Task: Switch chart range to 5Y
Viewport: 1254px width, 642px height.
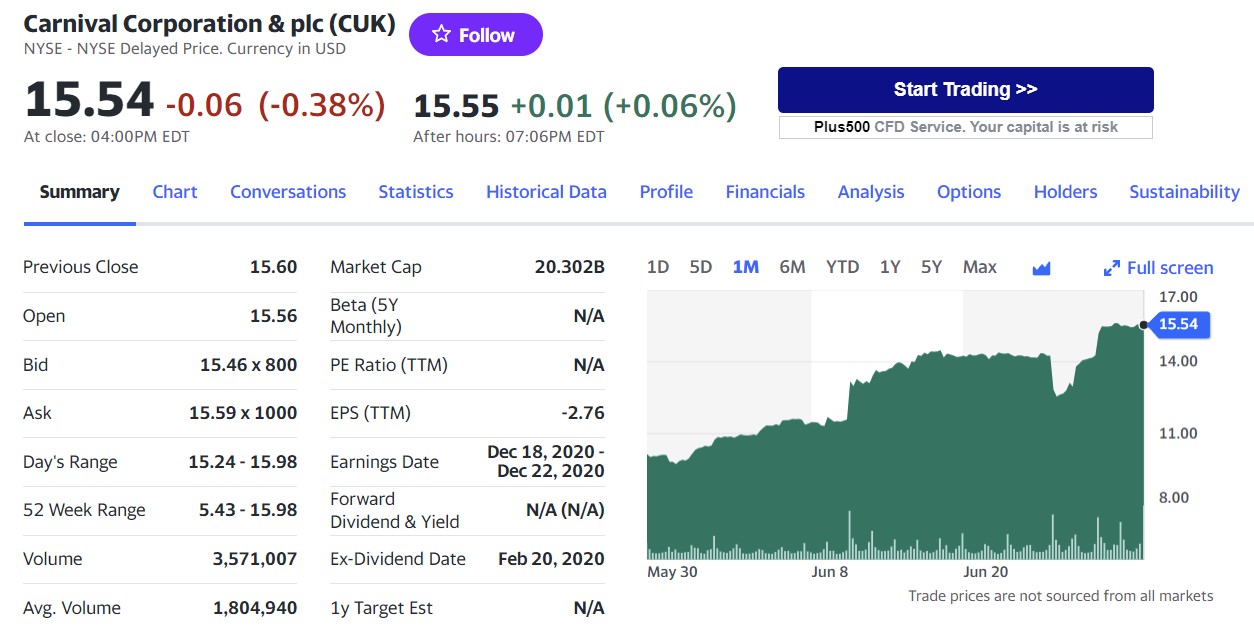Action: pyautogui.click(x=932, y=267)
